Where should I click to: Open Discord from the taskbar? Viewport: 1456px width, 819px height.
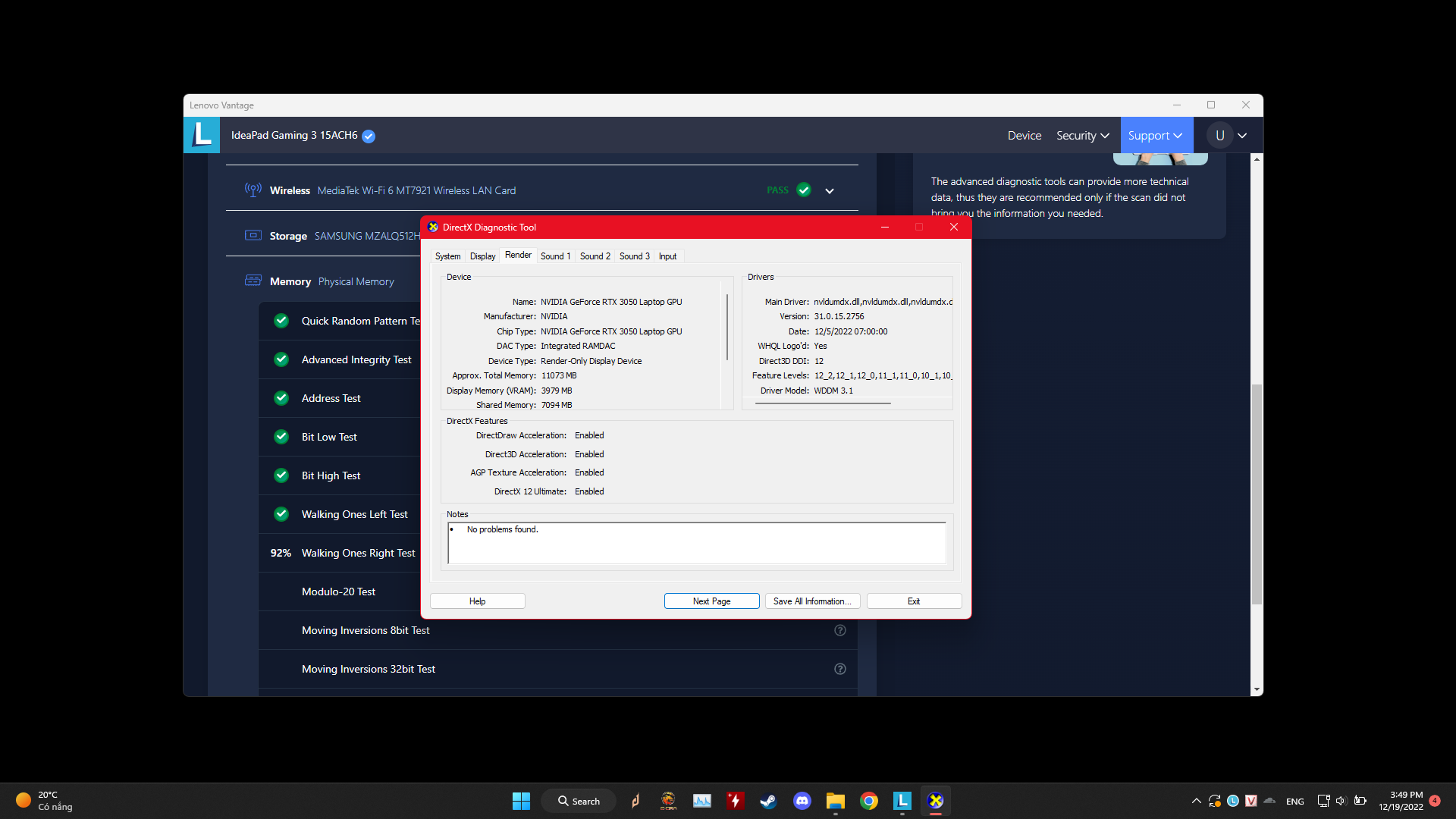(802, 801)
